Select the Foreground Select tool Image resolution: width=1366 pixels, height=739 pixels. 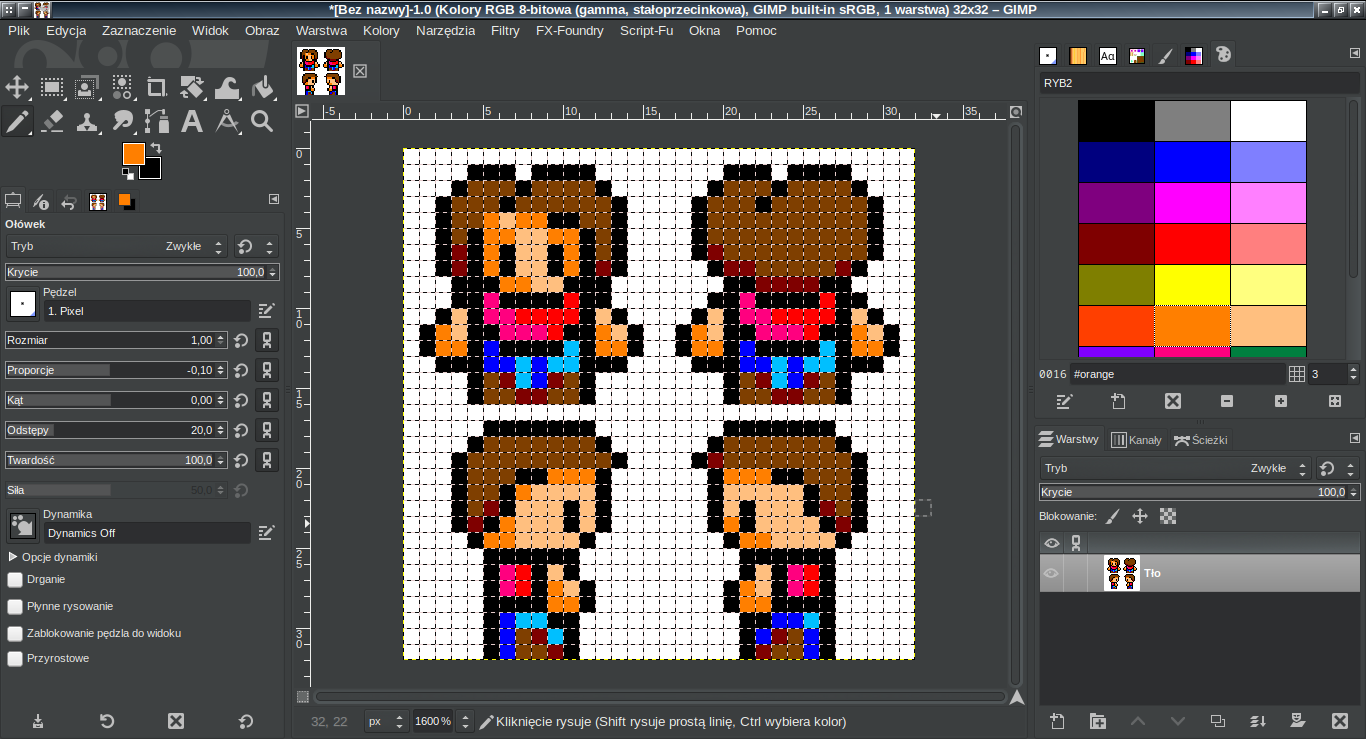point(87,87)
